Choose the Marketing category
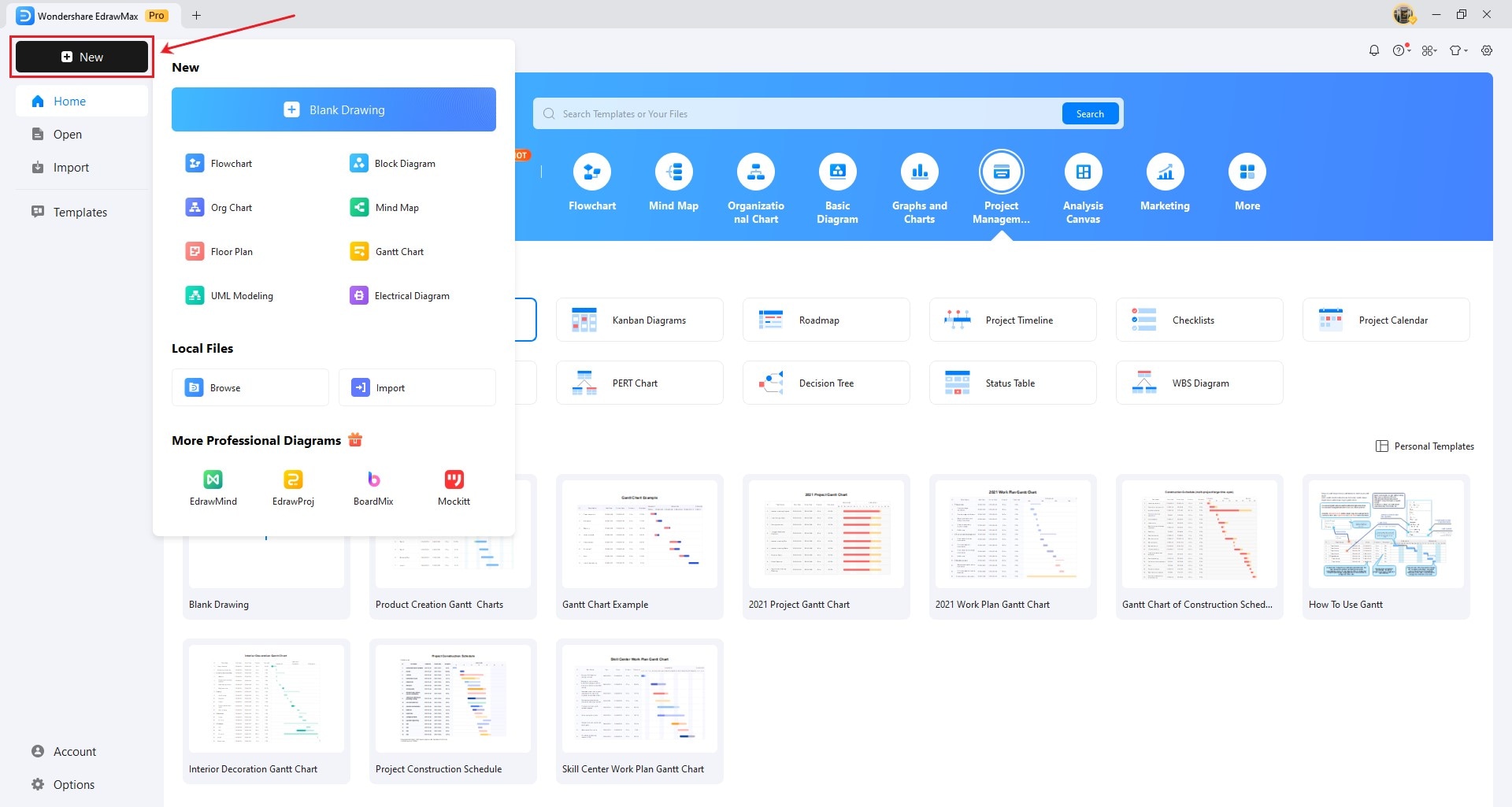The height and width of the screenshot is (807, 1512). pos(1165,183)
